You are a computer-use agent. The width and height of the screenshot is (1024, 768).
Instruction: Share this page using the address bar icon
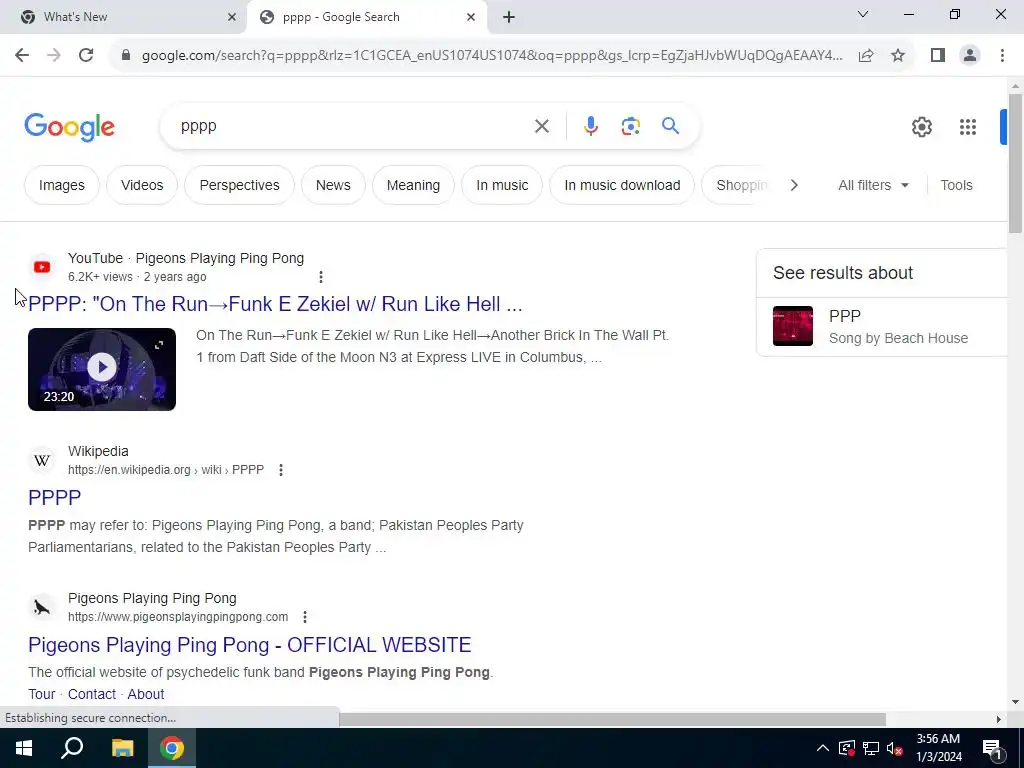(866, 56)
